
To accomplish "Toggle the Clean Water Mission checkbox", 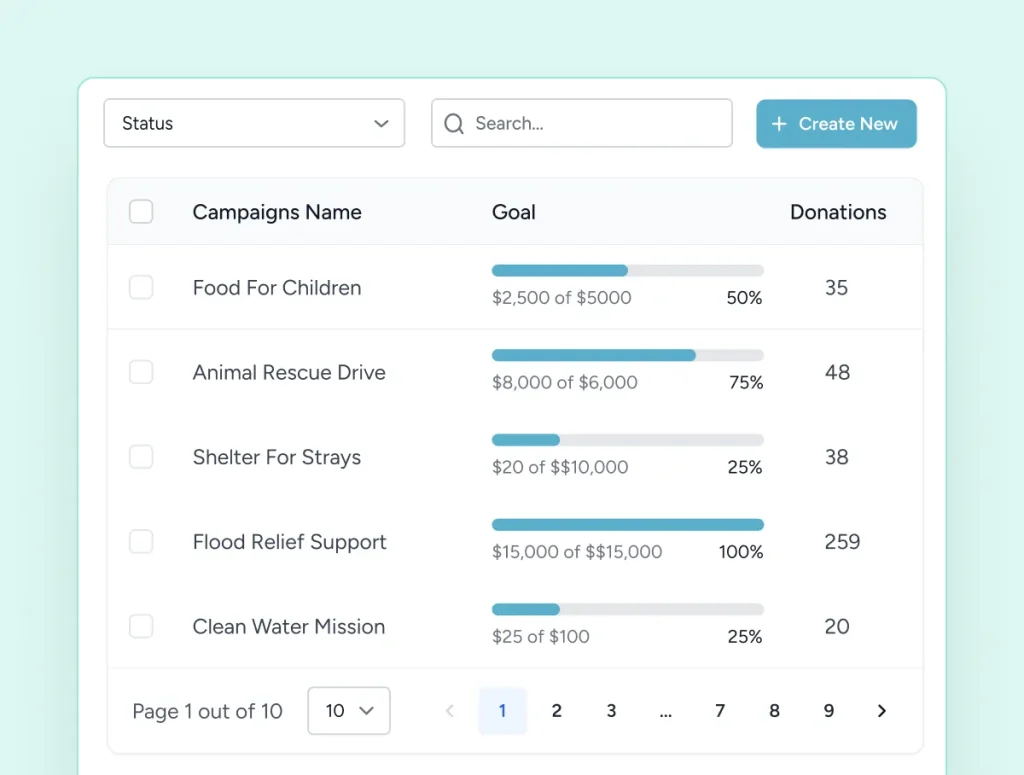I will pos(141,626).
